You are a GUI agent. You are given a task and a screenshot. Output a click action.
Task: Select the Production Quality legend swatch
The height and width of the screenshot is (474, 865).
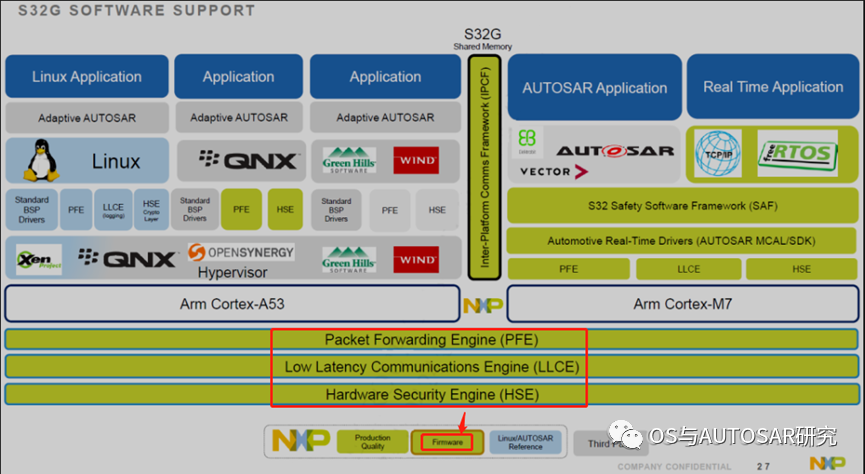(x=372, y=442)
